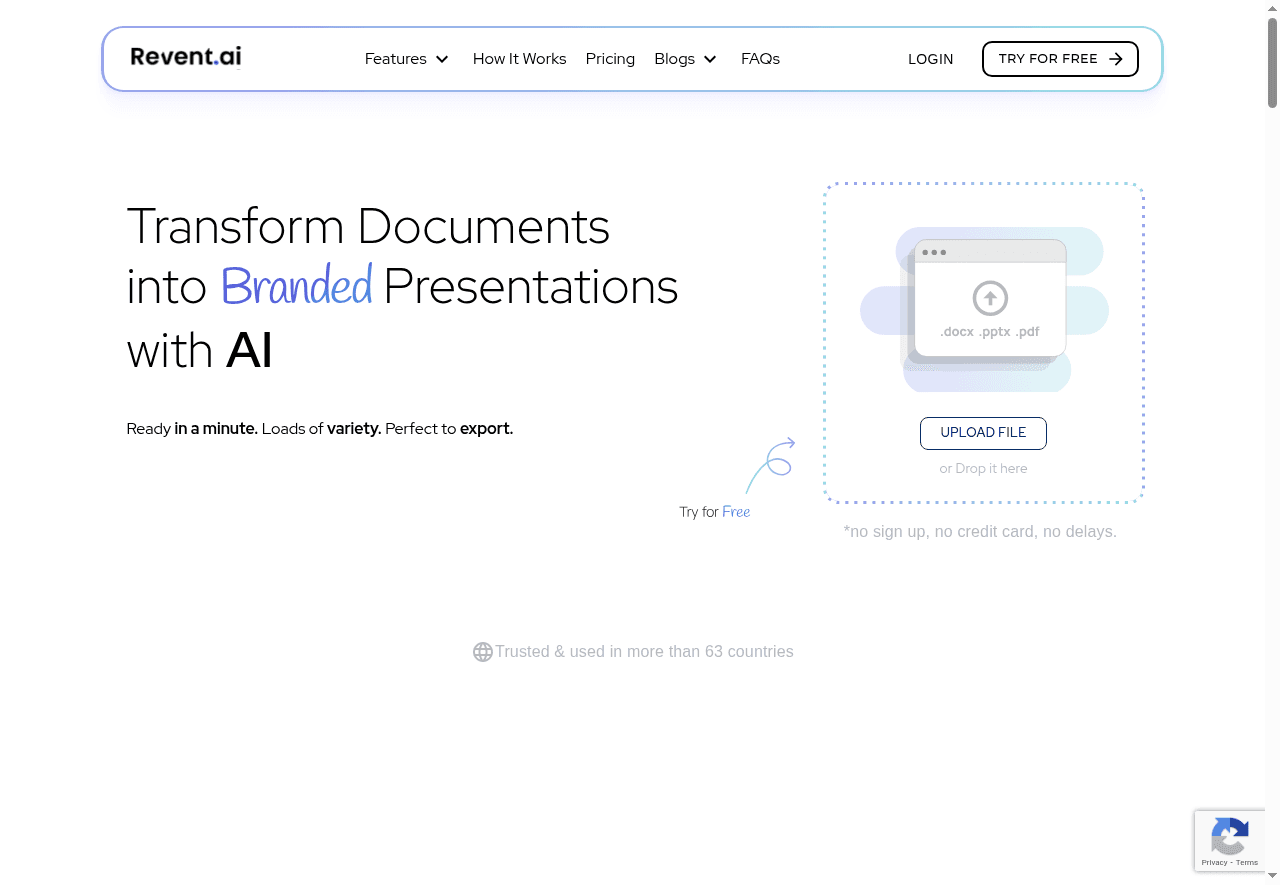Select Pricing from the navigation
This screenshot has width=1280, height=885.
[610, 59]
